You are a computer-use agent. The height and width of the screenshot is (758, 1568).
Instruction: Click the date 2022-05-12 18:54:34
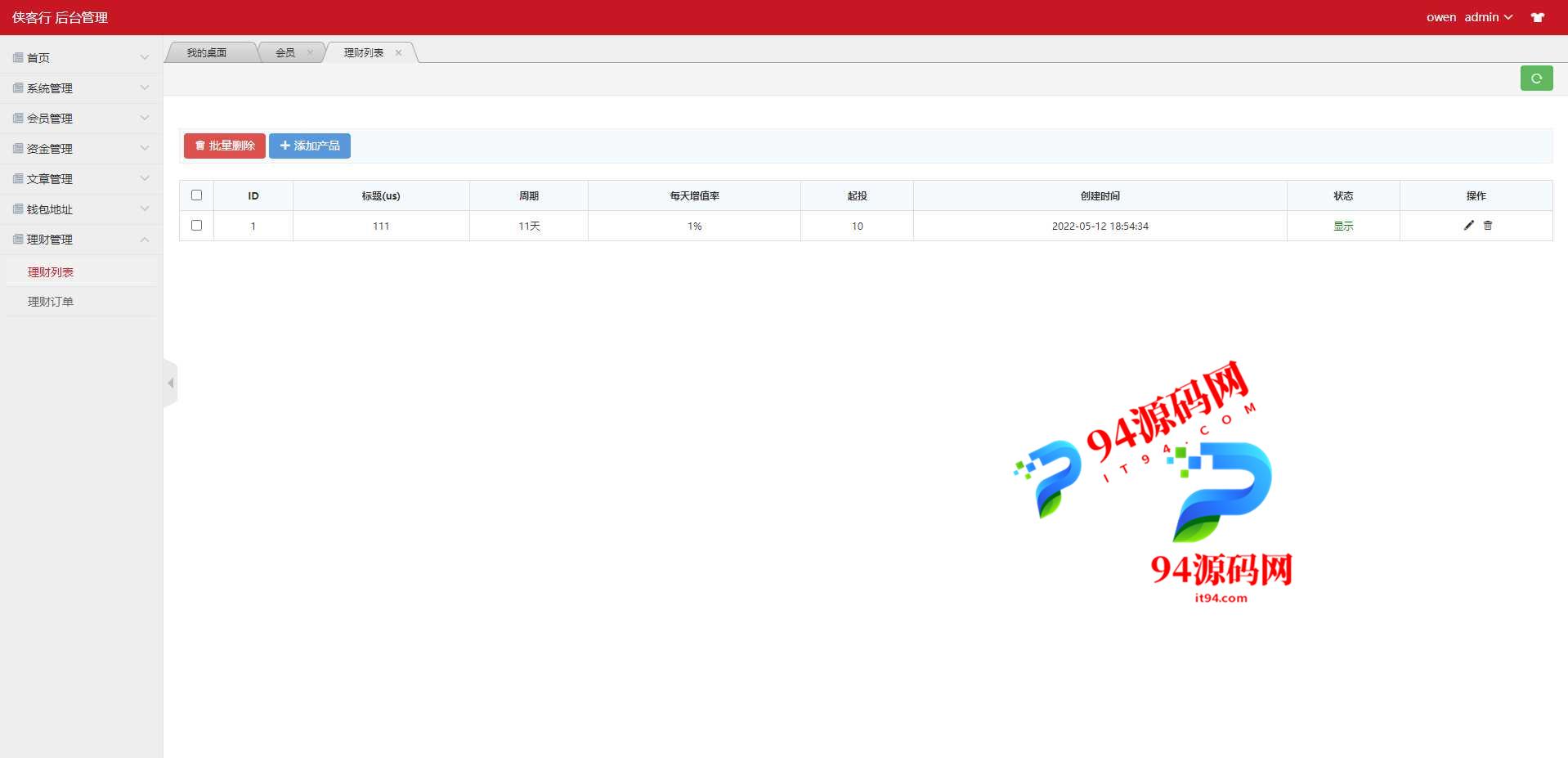tap(1100, 226)
